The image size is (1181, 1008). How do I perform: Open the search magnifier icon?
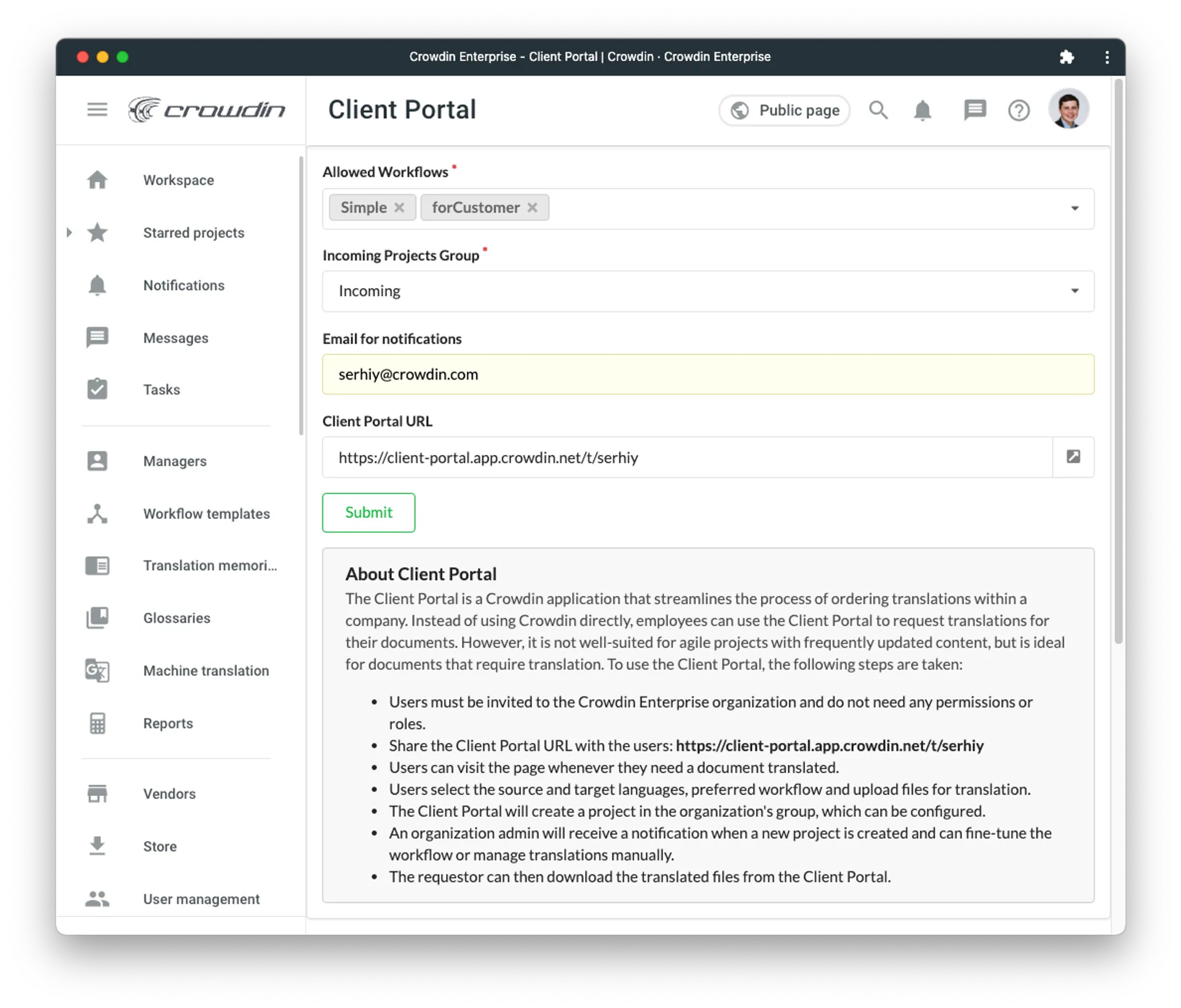[x=878, y=110]
